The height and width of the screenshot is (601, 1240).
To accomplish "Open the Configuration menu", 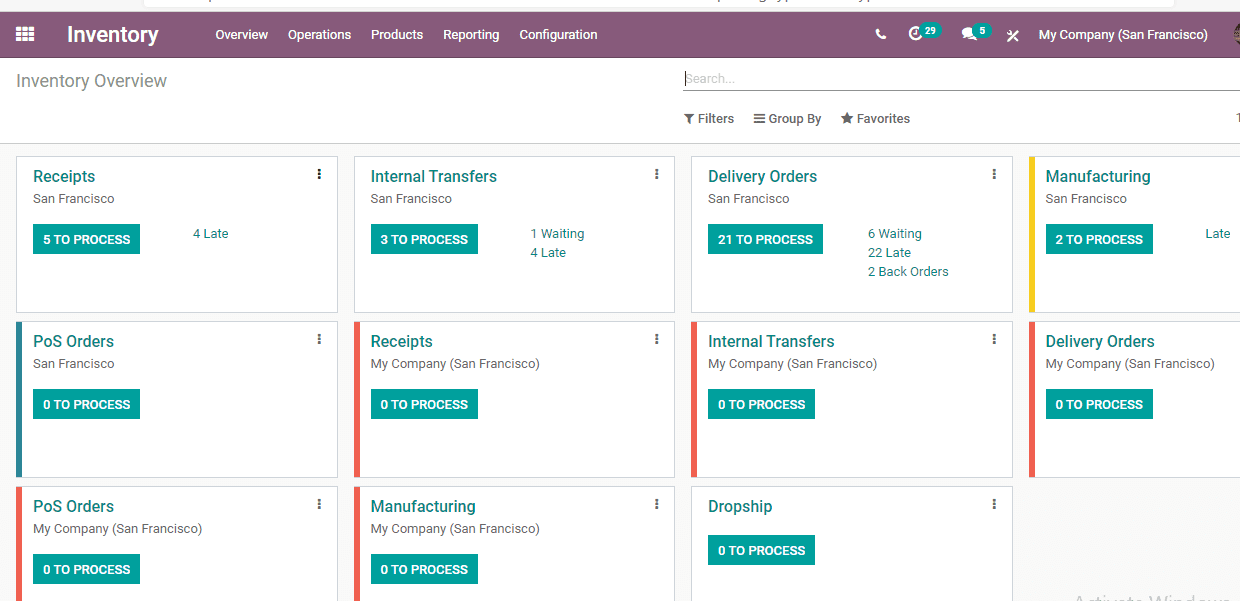I will click(x=558, y=34).
